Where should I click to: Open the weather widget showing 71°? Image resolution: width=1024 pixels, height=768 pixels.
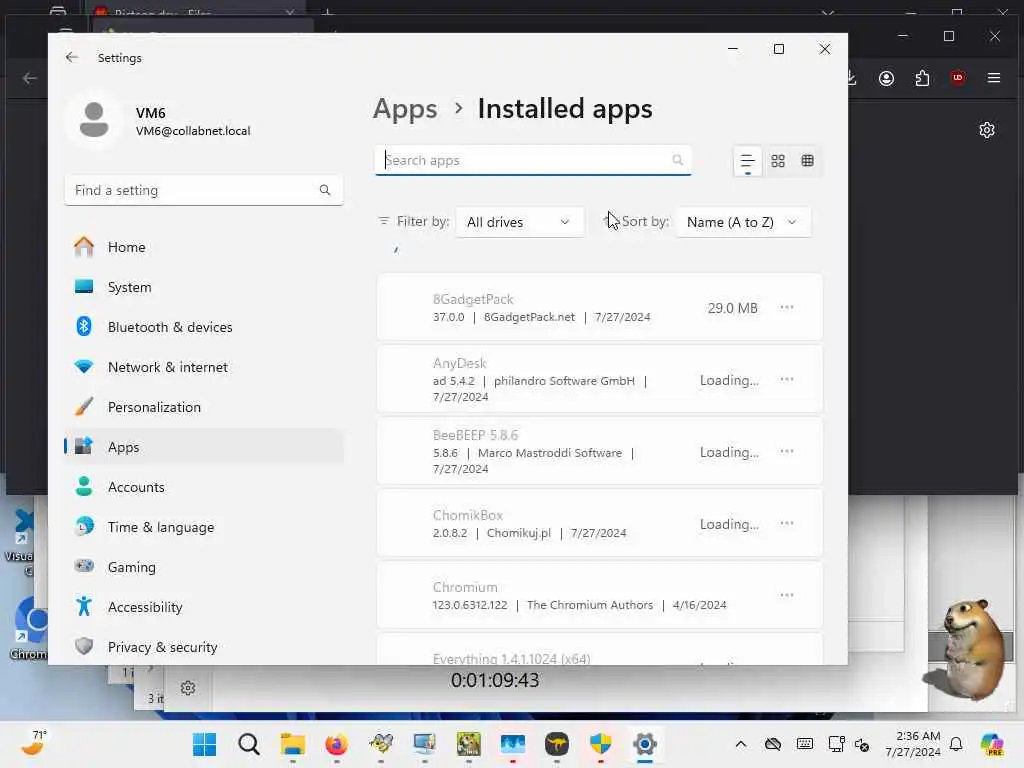pos(34,743)
